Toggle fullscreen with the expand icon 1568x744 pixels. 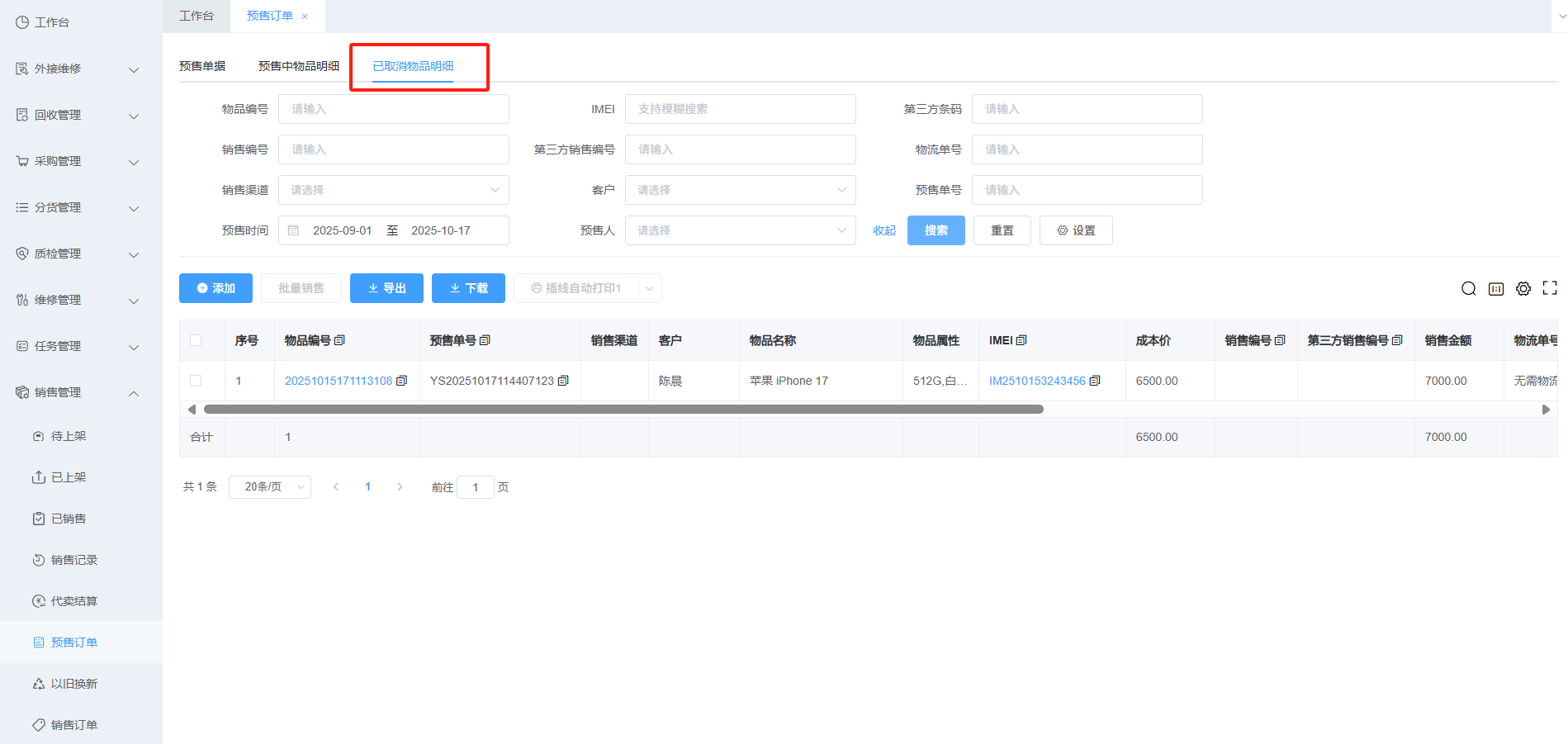pos(1550,288)
